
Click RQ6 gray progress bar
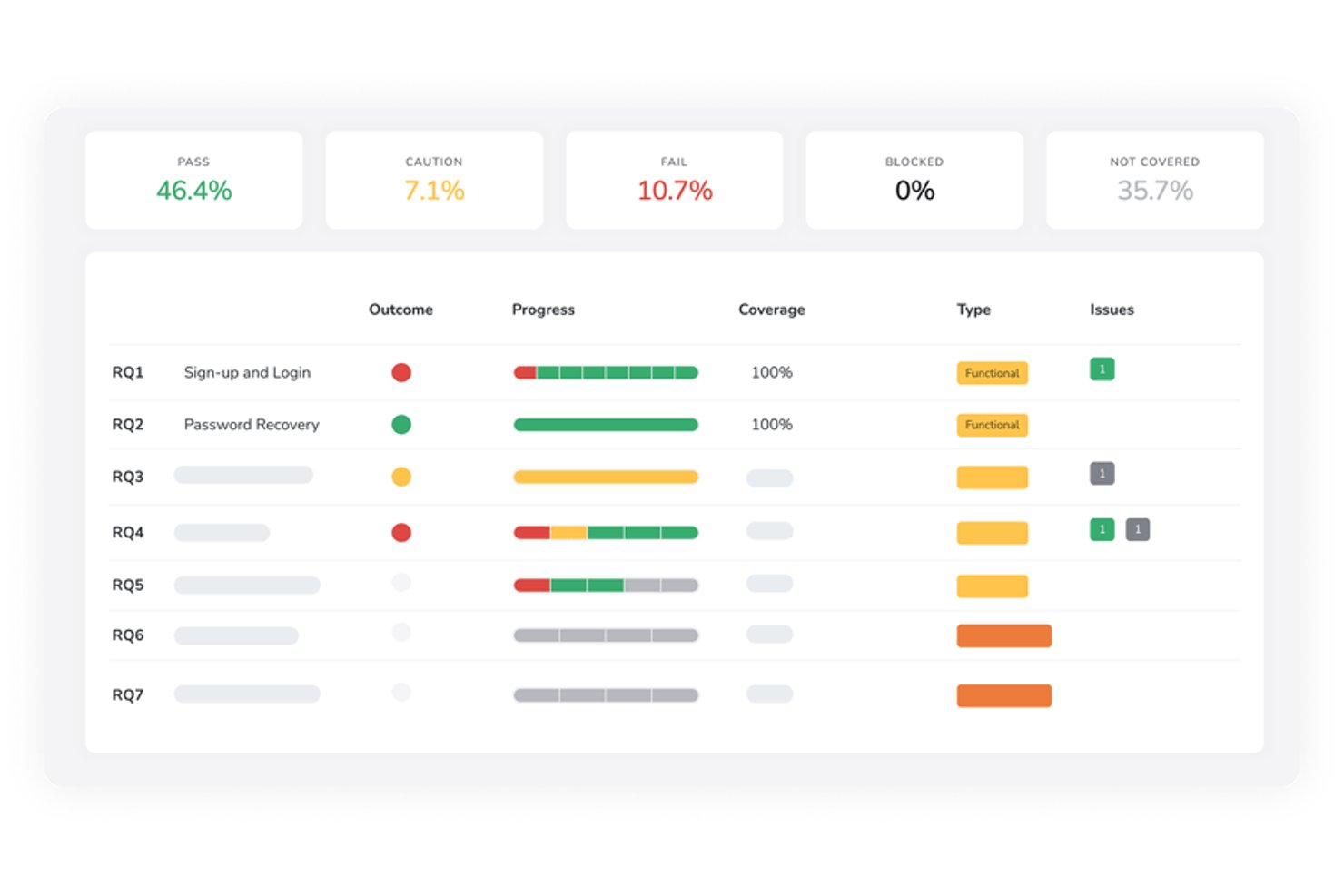[x=606, y=635]
